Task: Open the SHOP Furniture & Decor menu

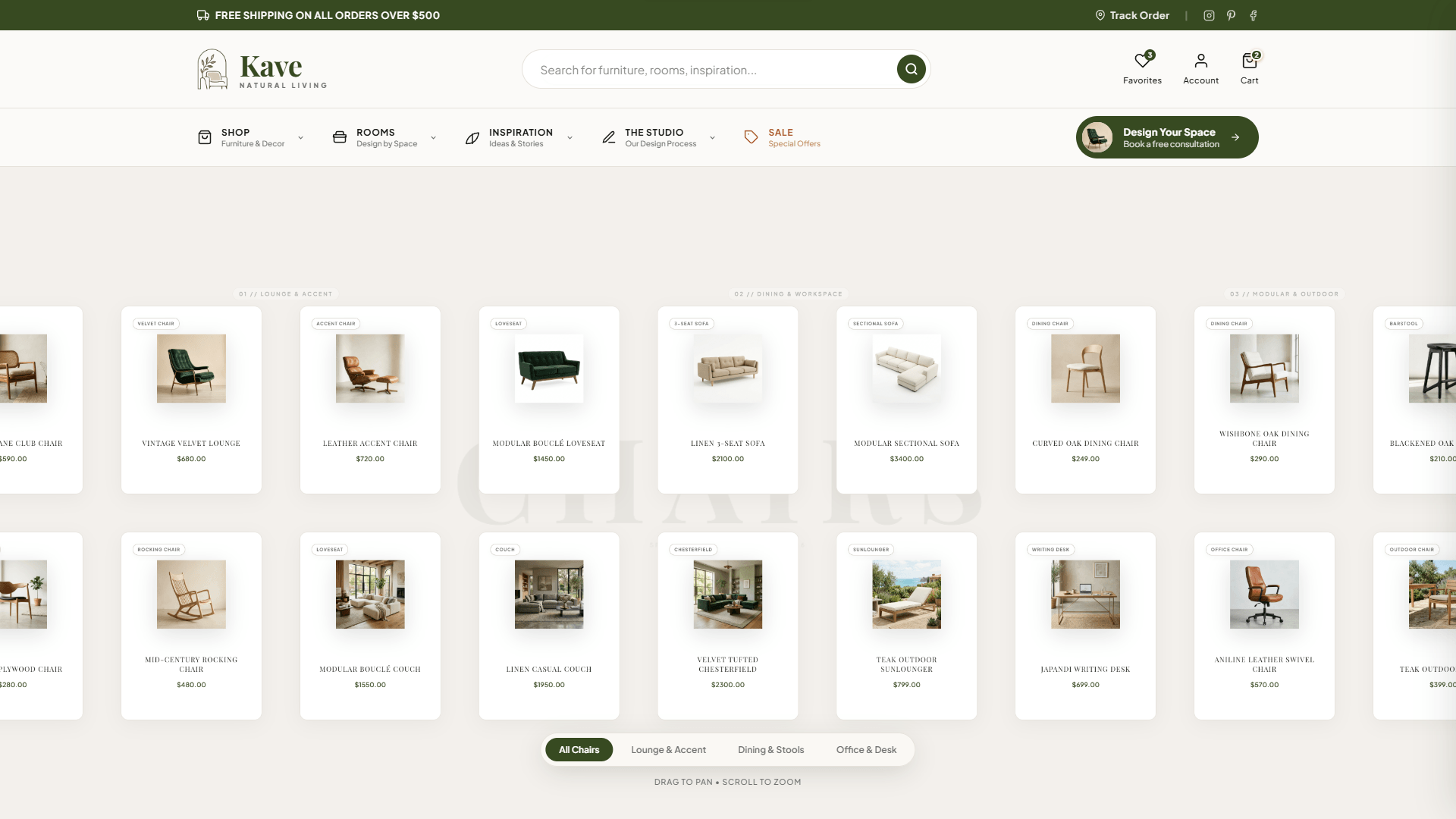Action: pyautogui.click(x=251, y=137)
